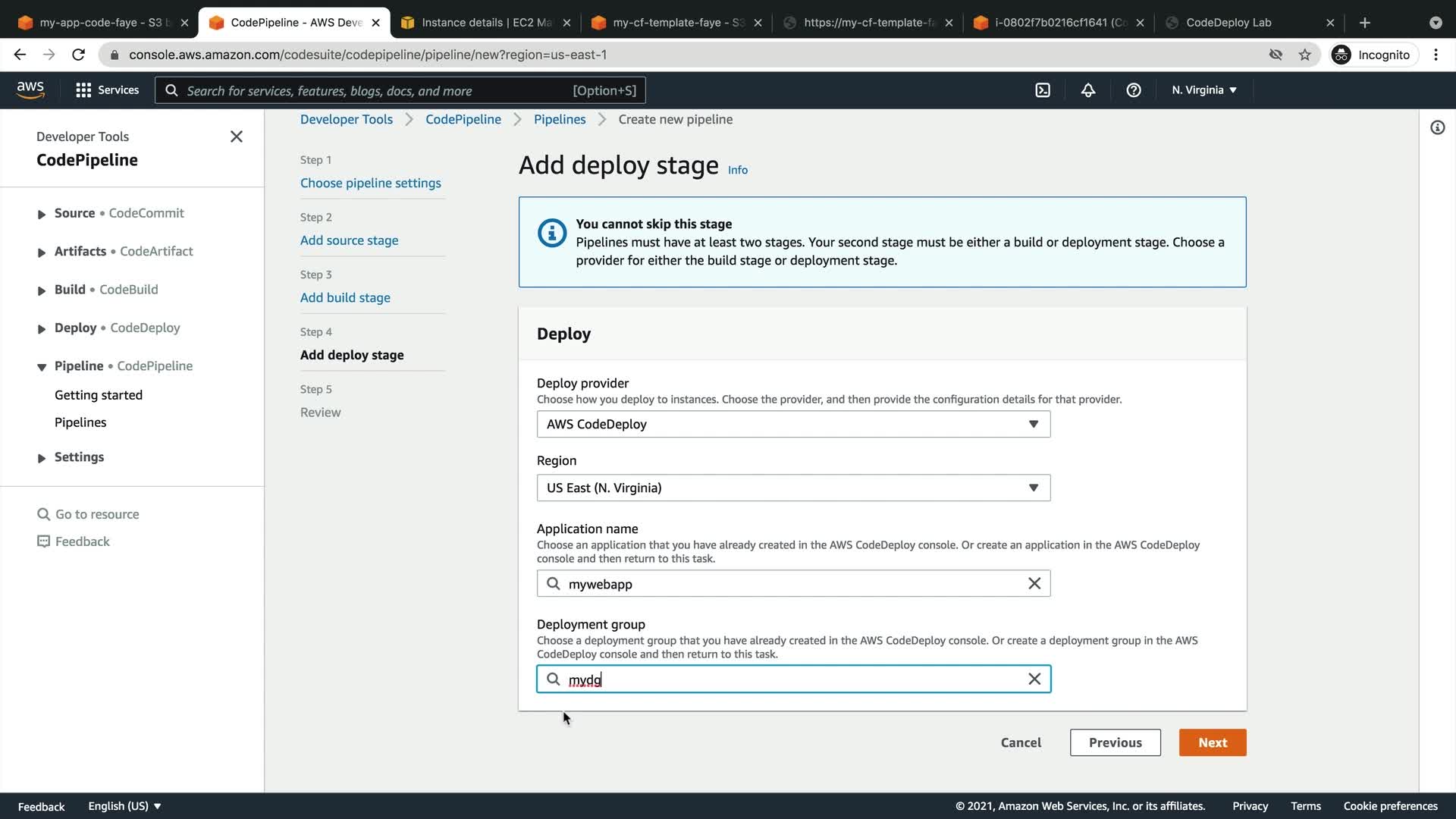This screenshot has width=1456, height=819.
Task: Clear the Application name field
Action: point(1034,583)
